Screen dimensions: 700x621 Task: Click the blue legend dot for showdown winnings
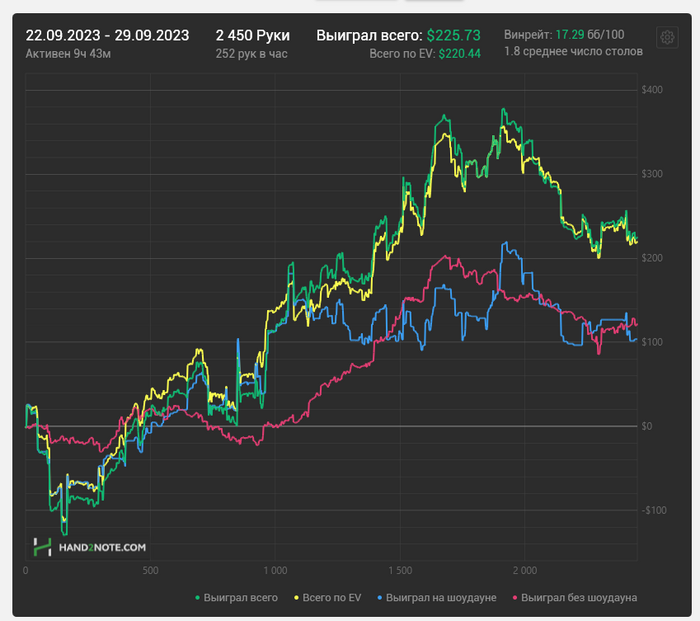[x=379, y=597]
